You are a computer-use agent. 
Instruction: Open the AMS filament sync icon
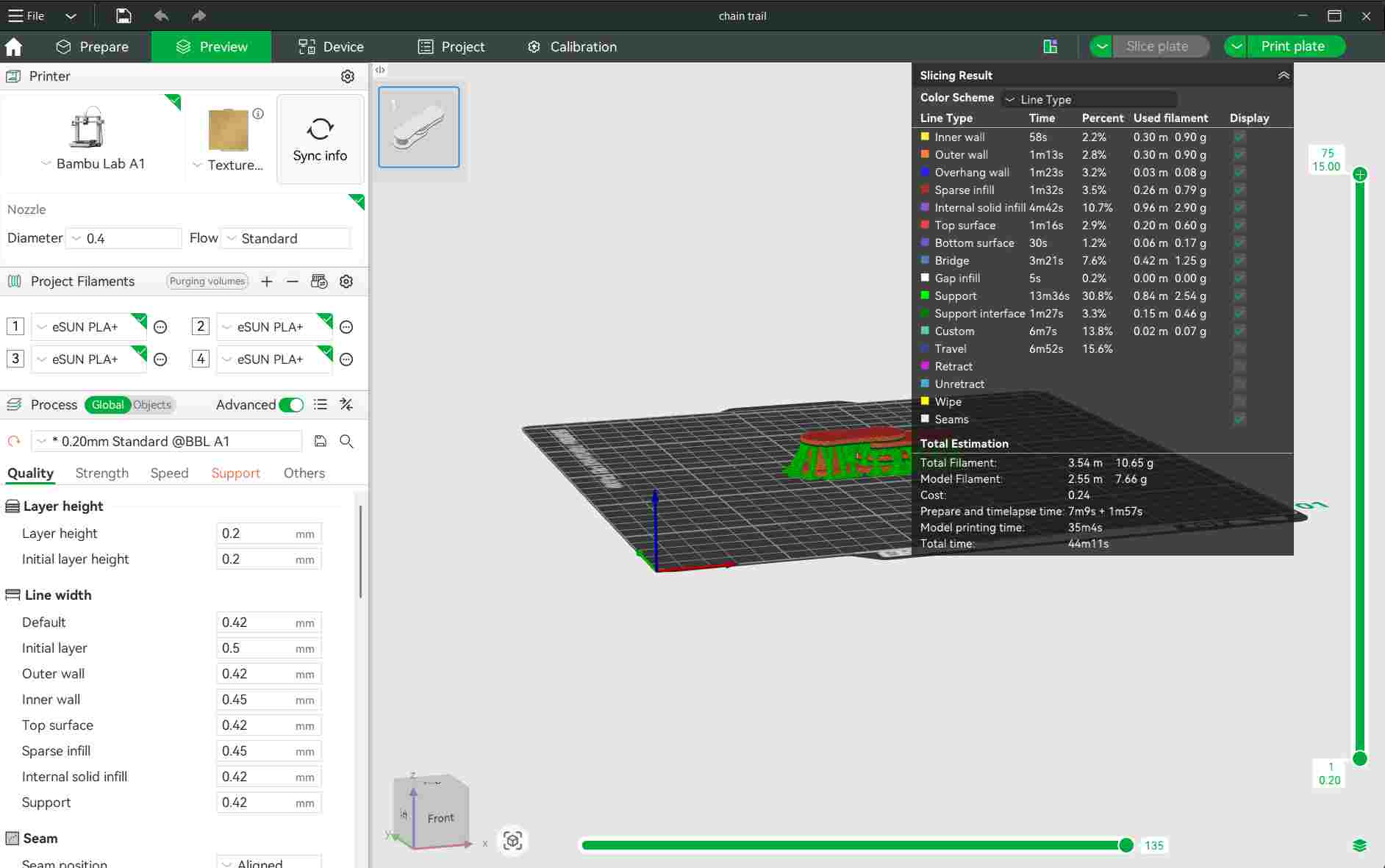pyautogui.click(x=319, y=281)
